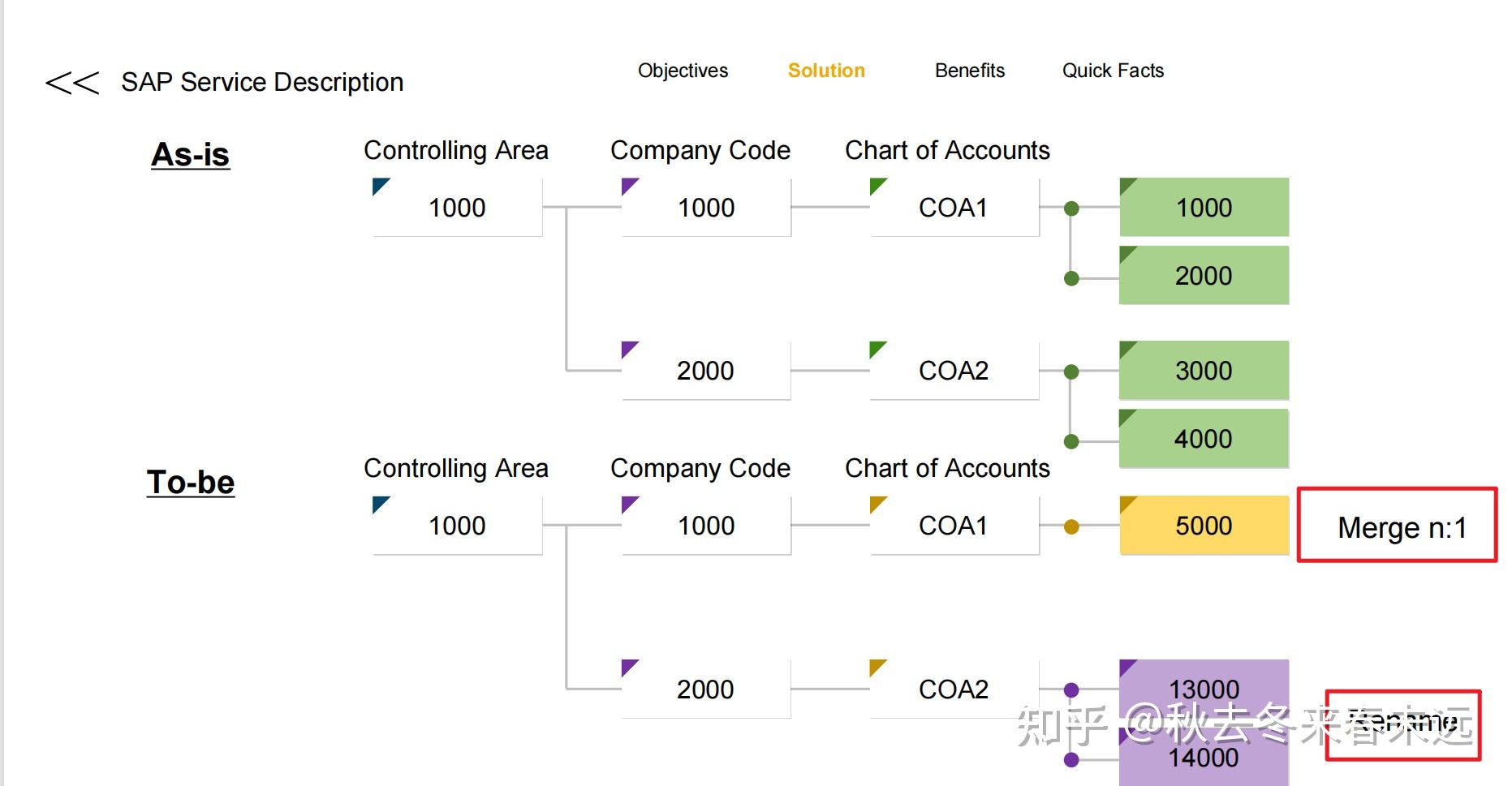Switch to the Solution tab
The width and height of the screenshot is (1512, 786).
click(826, 71)
